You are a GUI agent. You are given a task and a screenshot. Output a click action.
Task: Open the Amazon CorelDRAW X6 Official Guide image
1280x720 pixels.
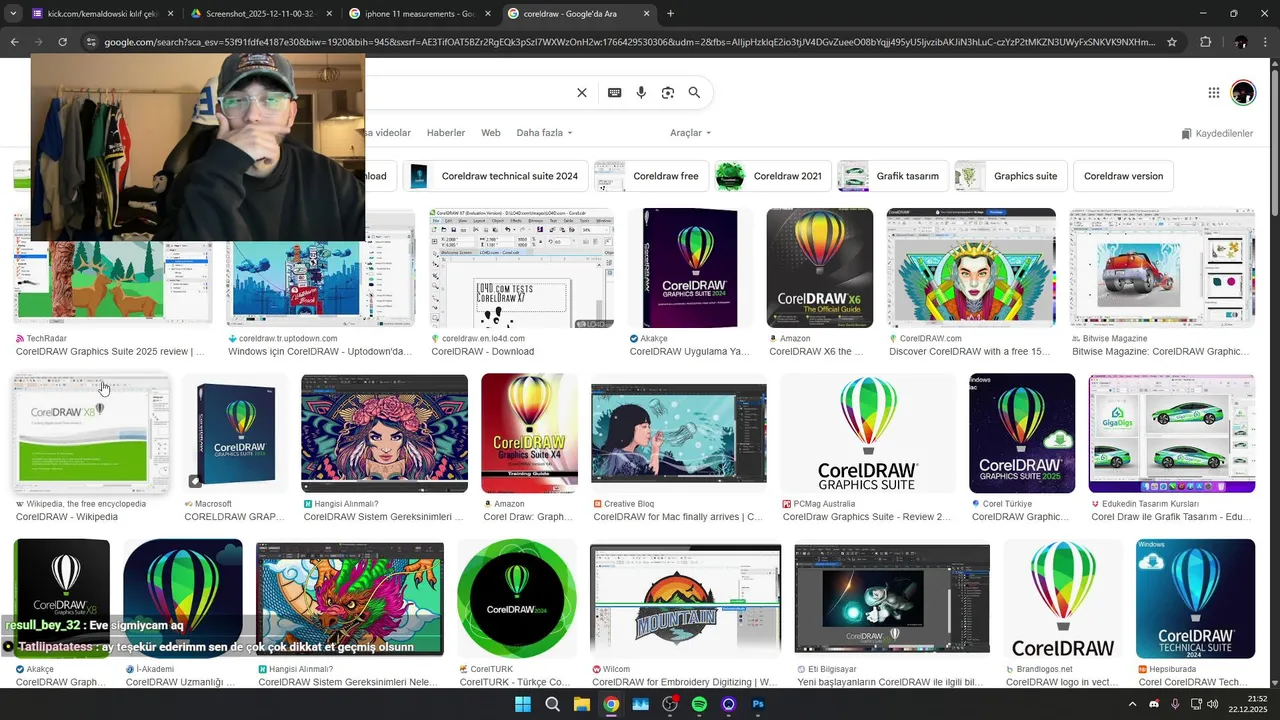tap(820, 268)
